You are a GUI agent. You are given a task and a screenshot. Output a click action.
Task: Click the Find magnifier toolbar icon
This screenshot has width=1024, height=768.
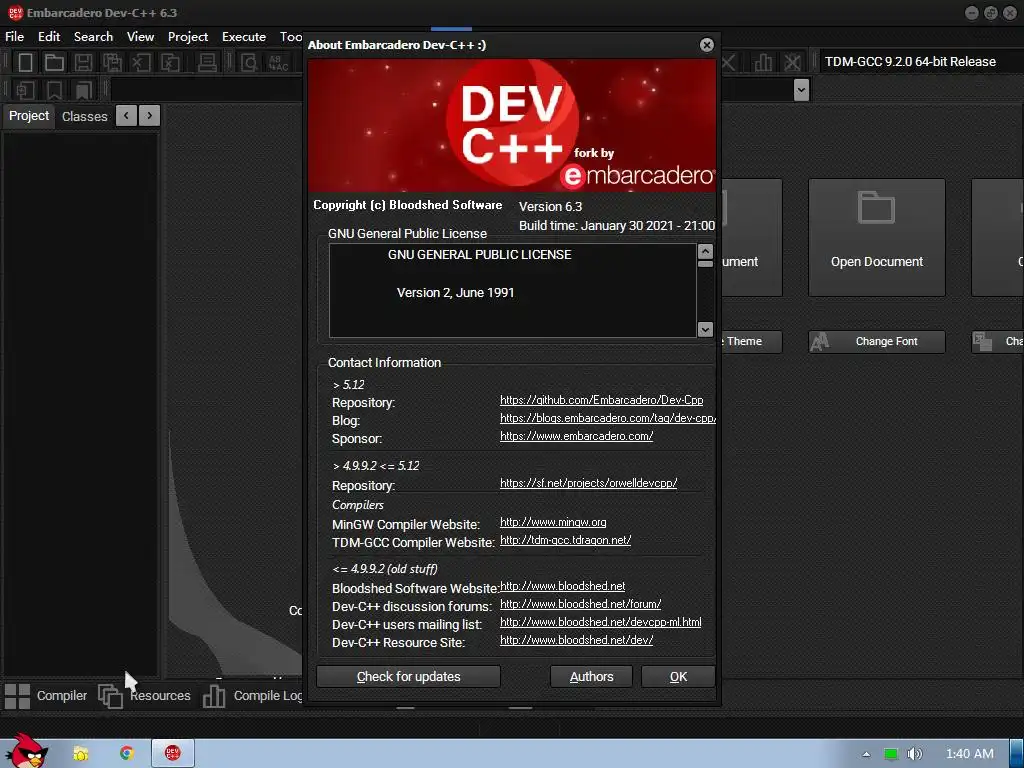(249, 63)
